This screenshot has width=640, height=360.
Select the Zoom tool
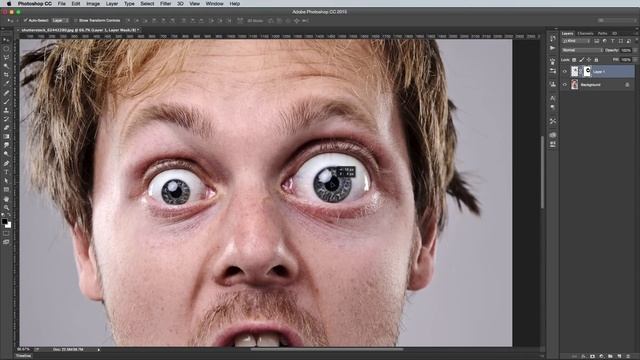6,208
